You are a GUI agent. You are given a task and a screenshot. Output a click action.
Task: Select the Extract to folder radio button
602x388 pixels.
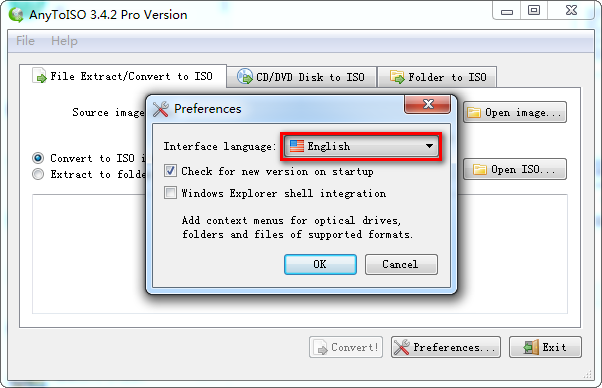(38, 174)
